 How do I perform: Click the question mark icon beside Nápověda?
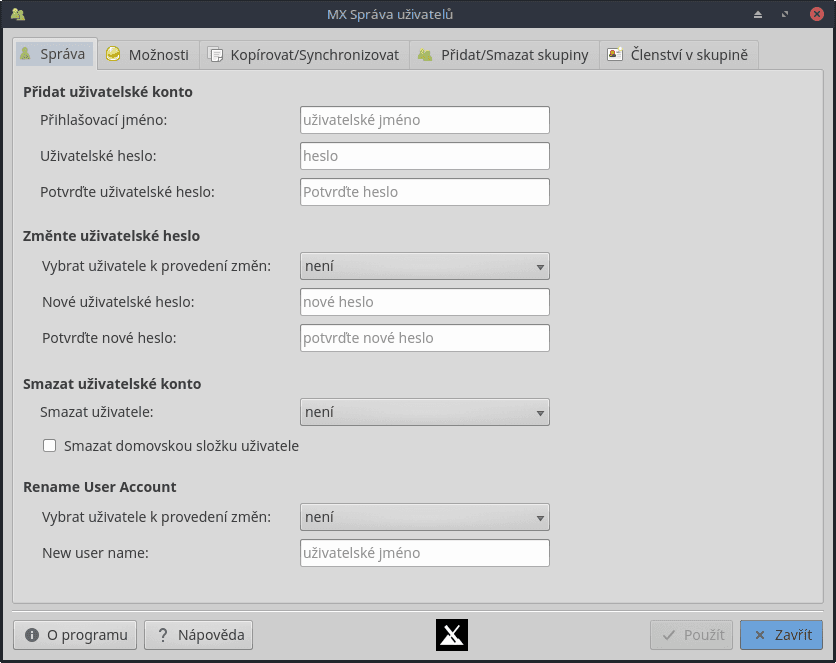tap(165, 634)
